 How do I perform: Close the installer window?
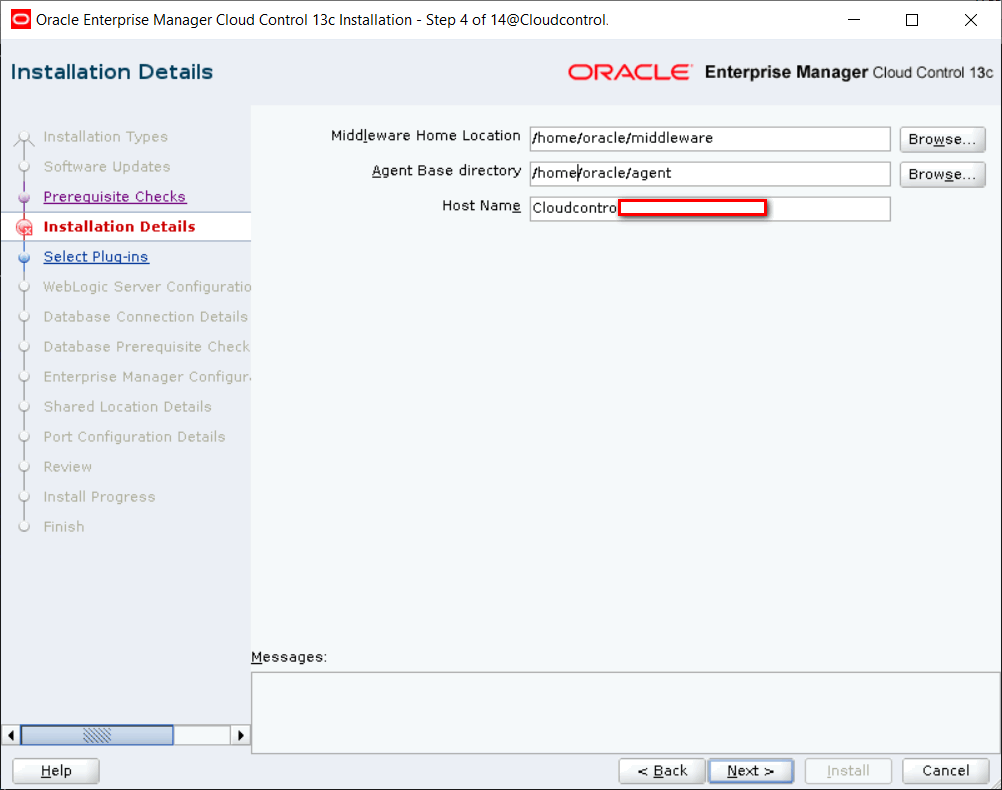971,20
